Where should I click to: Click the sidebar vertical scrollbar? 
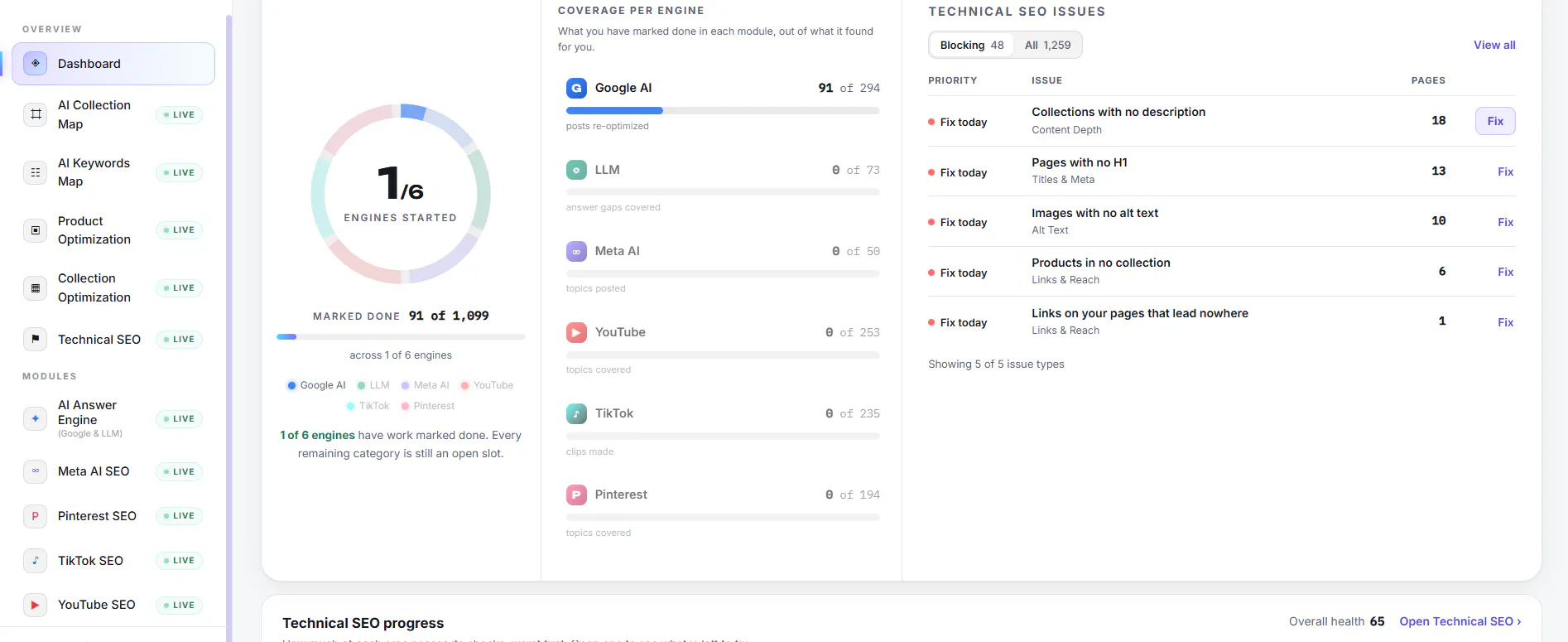(228, 327)
